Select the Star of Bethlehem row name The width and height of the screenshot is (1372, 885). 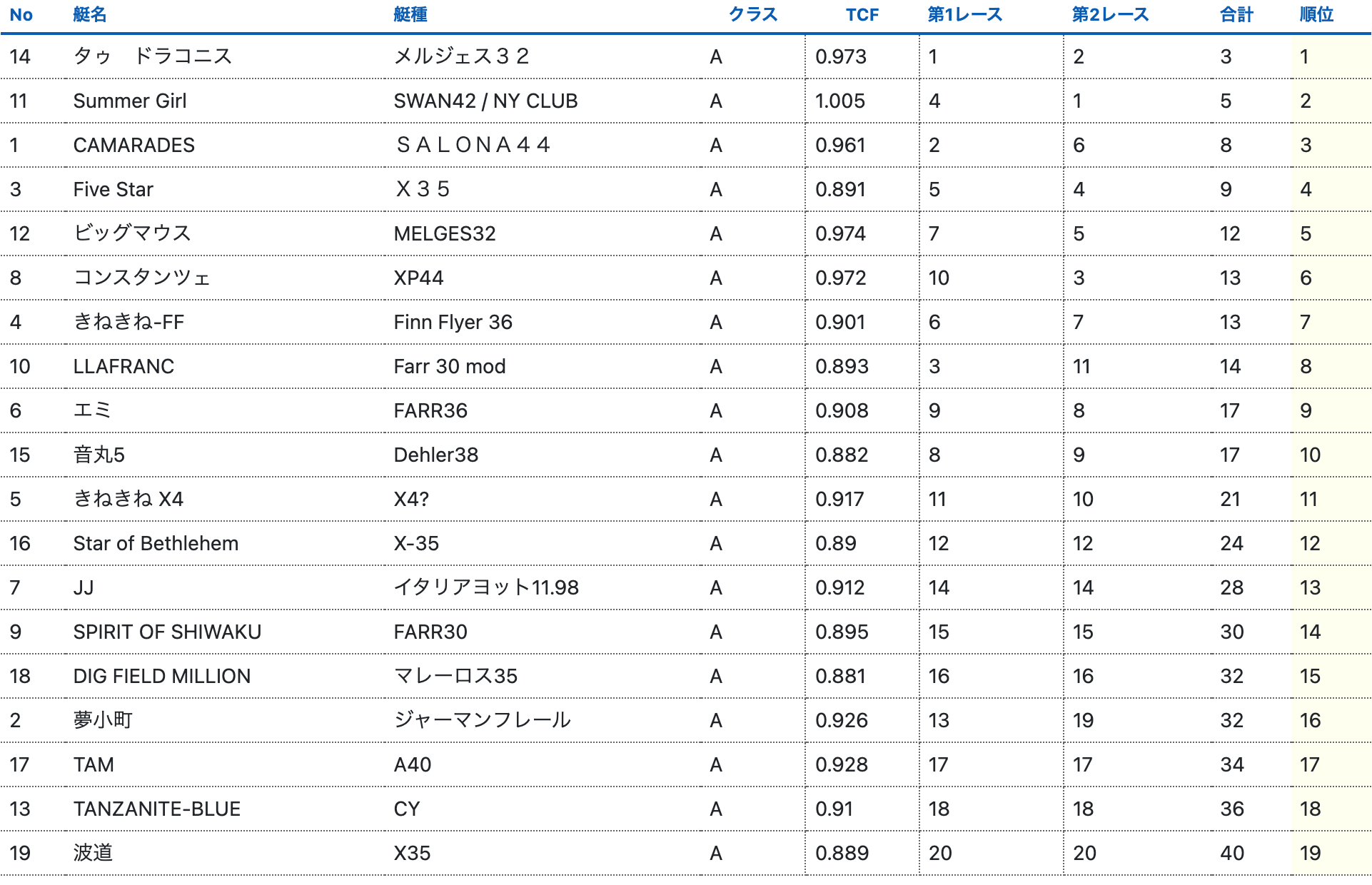[x=156, y=544]
